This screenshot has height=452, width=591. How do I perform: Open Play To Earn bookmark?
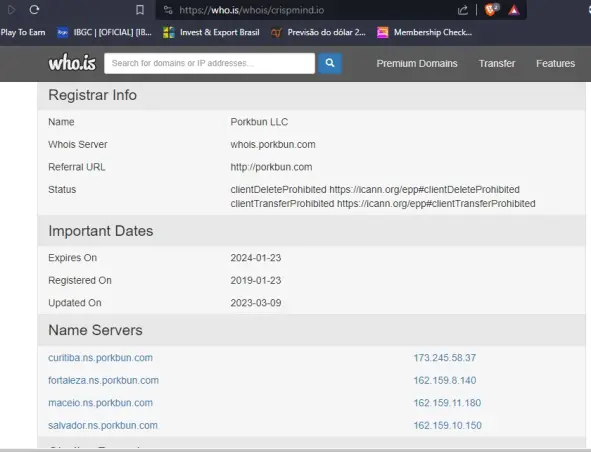pyautogui.click(x=23, y=32)
